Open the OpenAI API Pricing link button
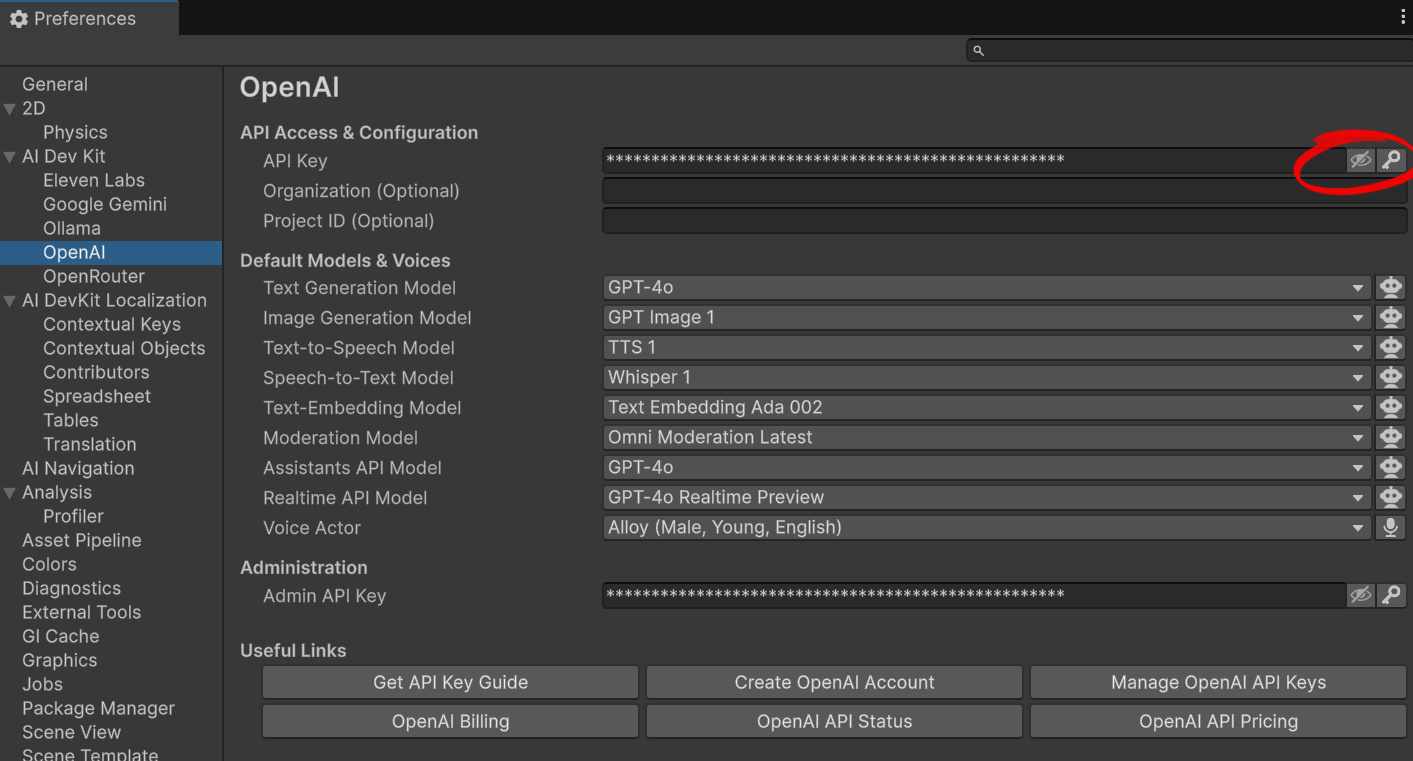This screenshot has width=1413, height=761. click(1218, 722)
